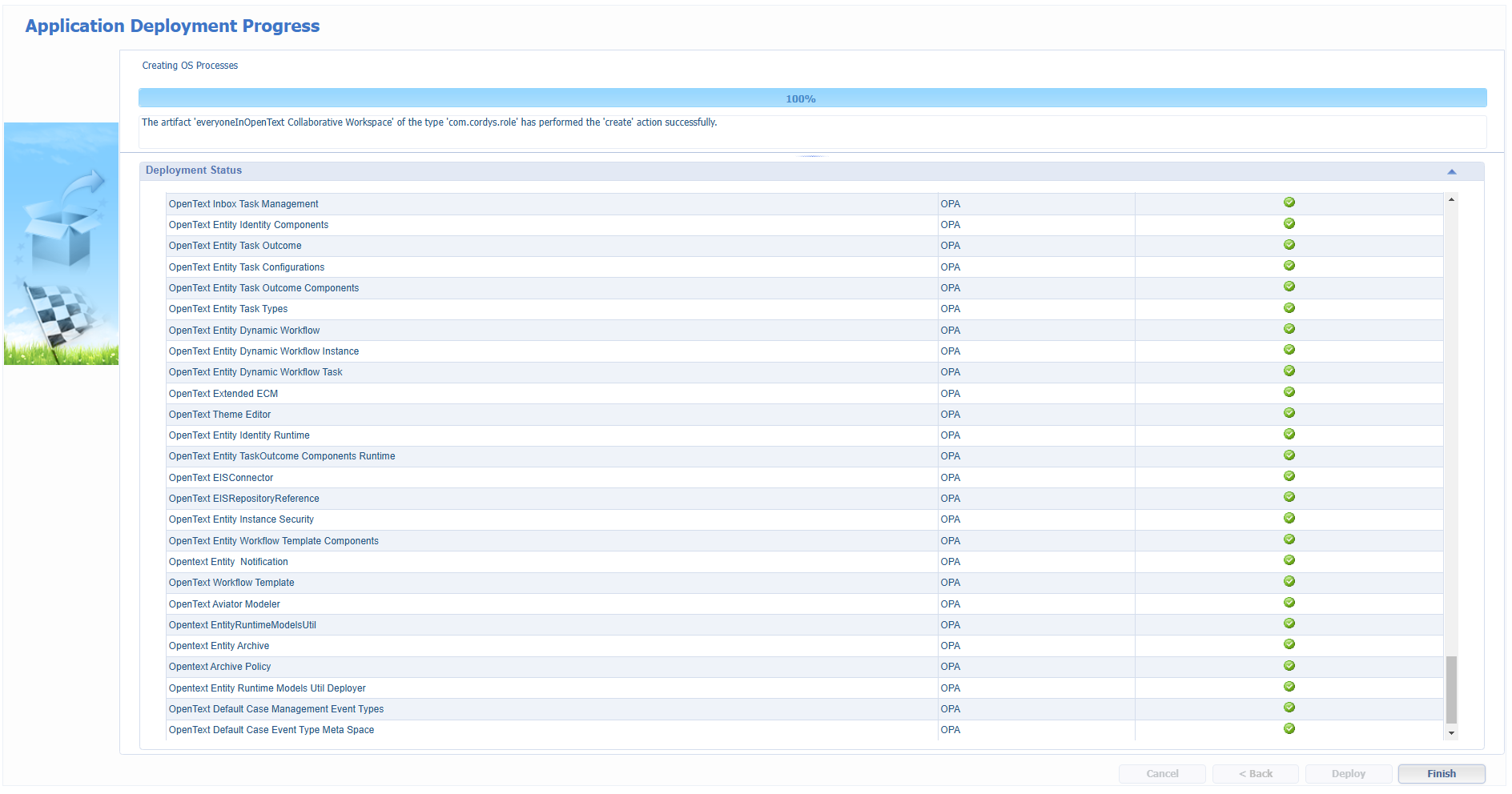Click status icon for Runtime Models Util Deployer row
Screen dimensions: 1512x794
point(1289,687)
